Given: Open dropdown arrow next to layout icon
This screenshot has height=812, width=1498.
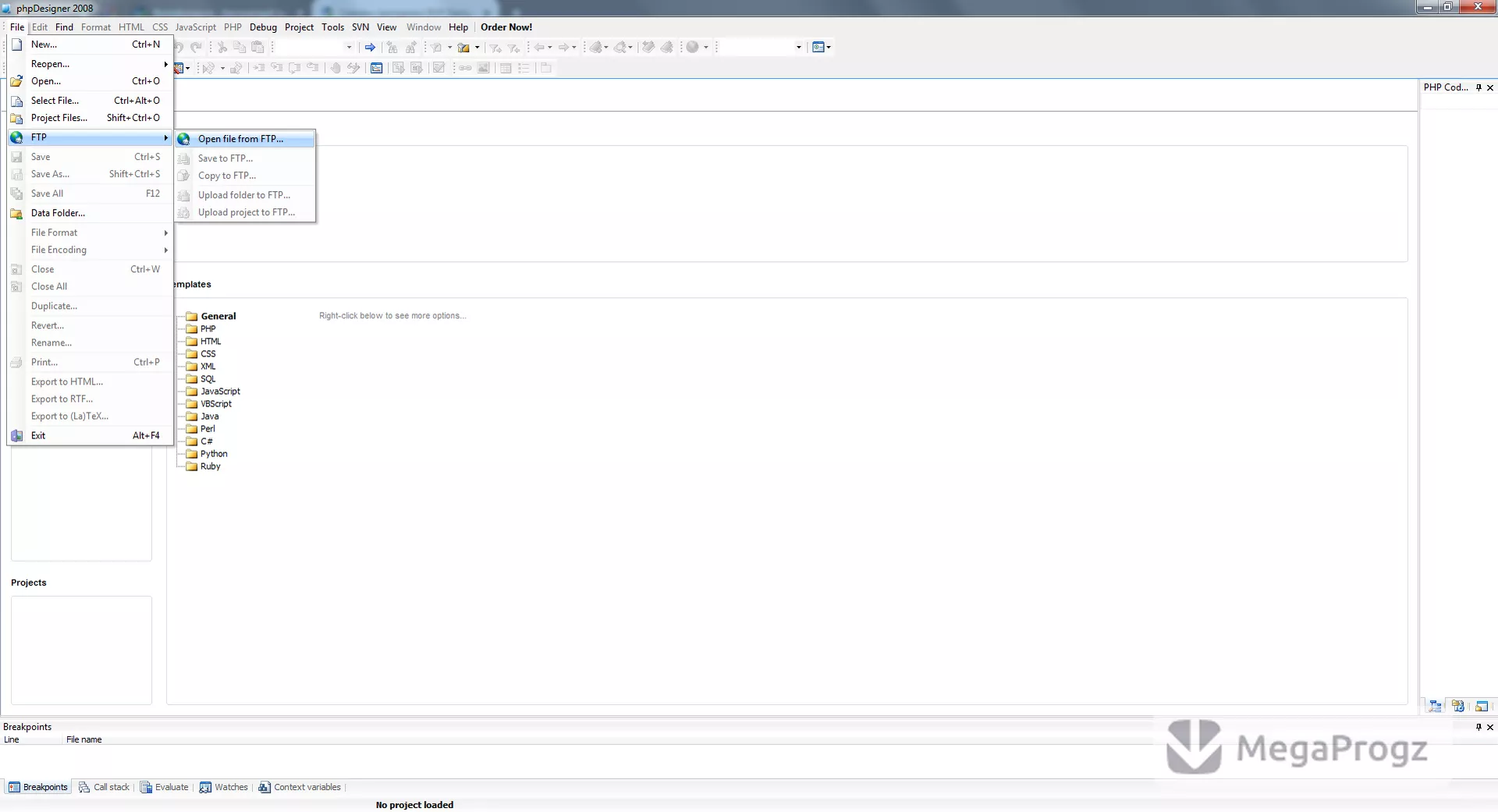Looking at the screenshot, I should pos(829,48).
